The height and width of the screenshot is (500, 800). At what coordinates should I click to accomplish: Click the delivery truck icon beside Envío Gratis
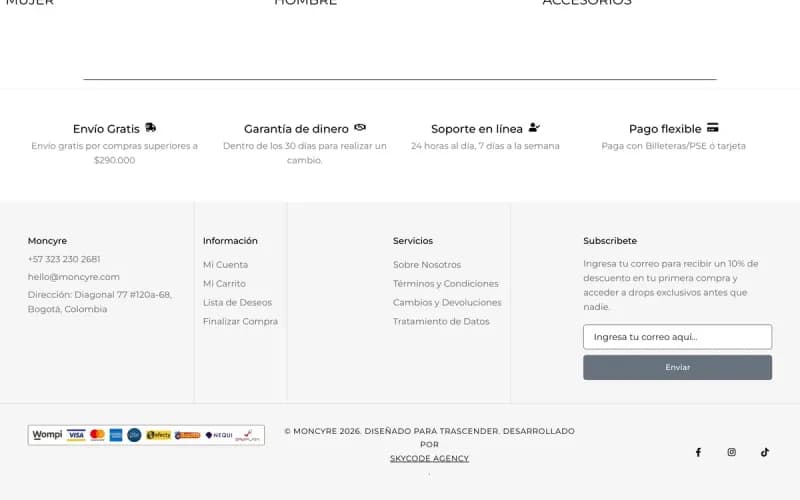[x=151, y=128]
